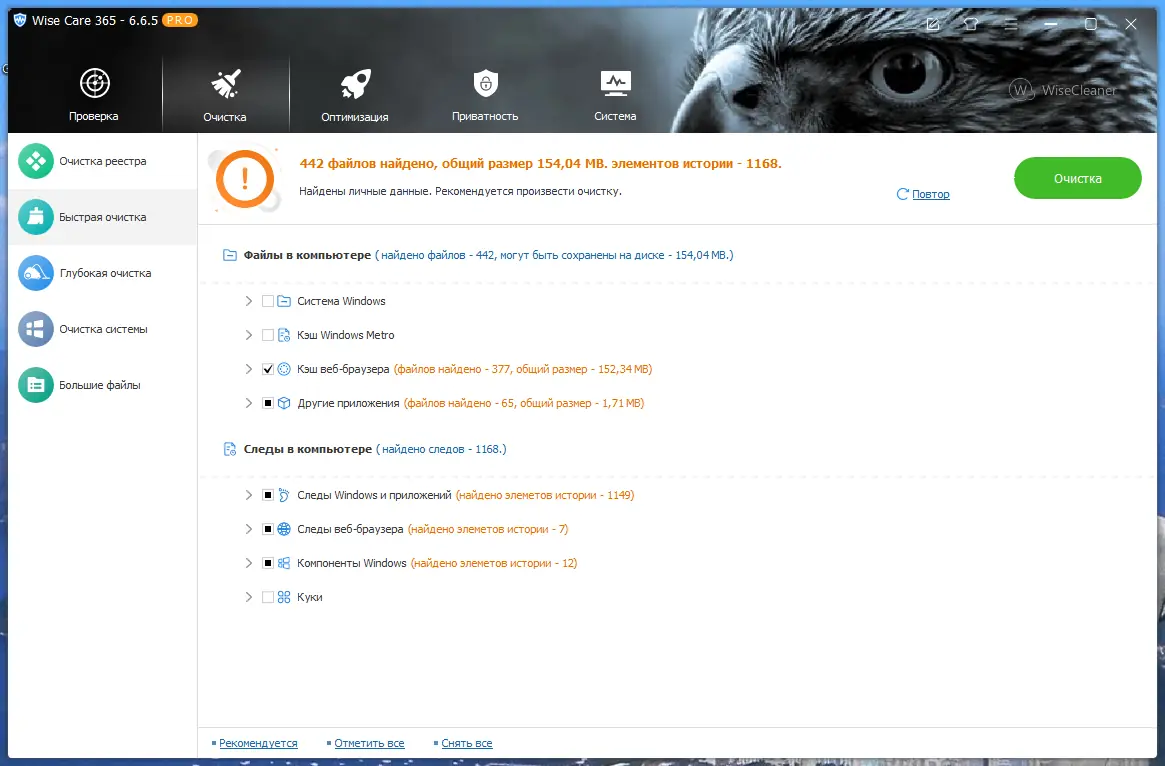Click 'найдено элеметов истории - 1149' text

[545, 495]
